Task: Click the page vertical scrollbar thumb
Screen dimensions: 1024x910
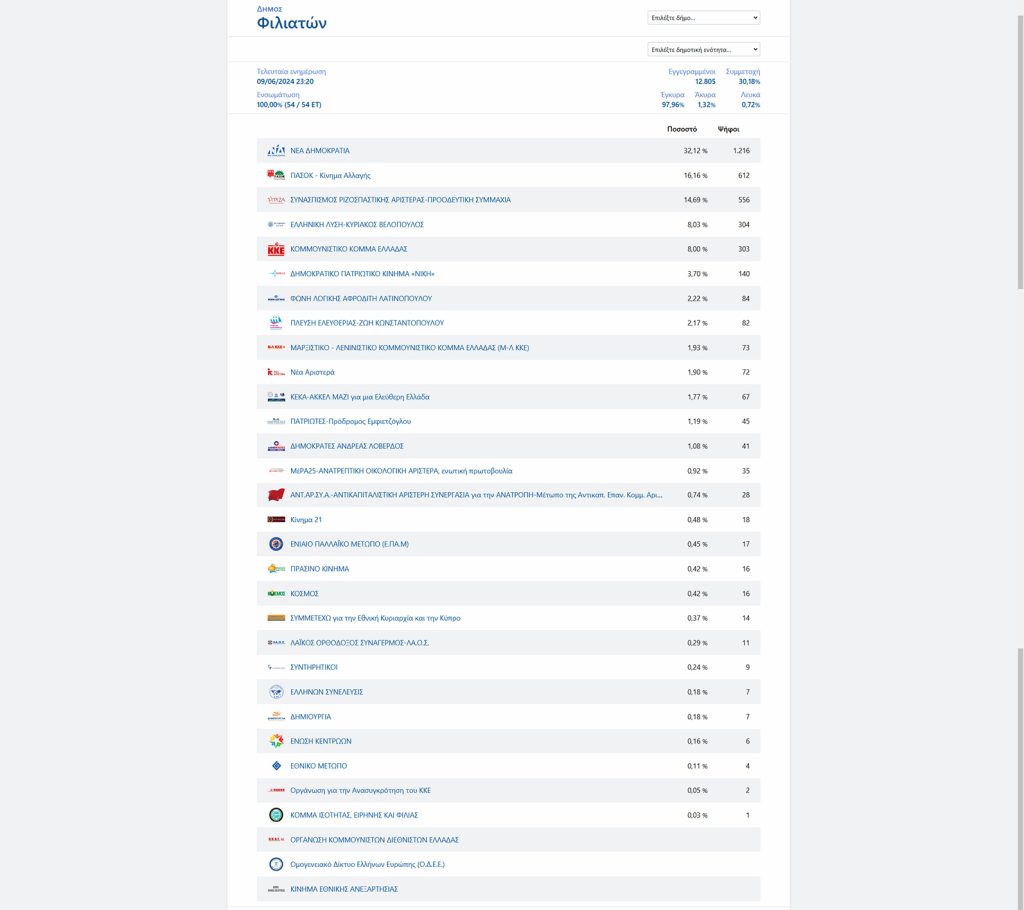Action: (x=1020, y=152)
